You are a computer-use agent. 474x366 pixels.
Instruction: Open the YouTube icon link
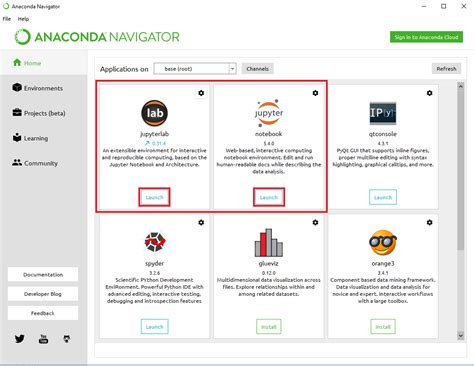pyautogui.click(x=43, y=339)
